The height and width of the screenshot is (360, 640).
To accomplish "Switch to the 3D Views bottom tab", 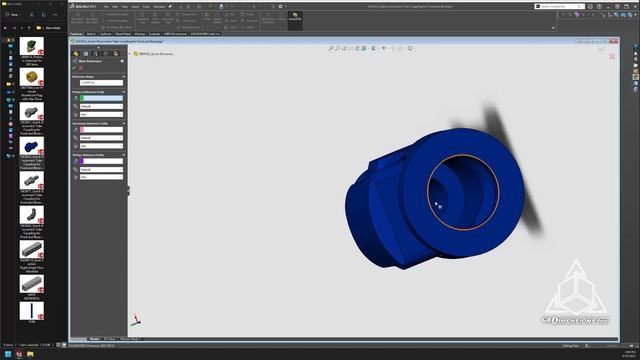I will 109,339.
